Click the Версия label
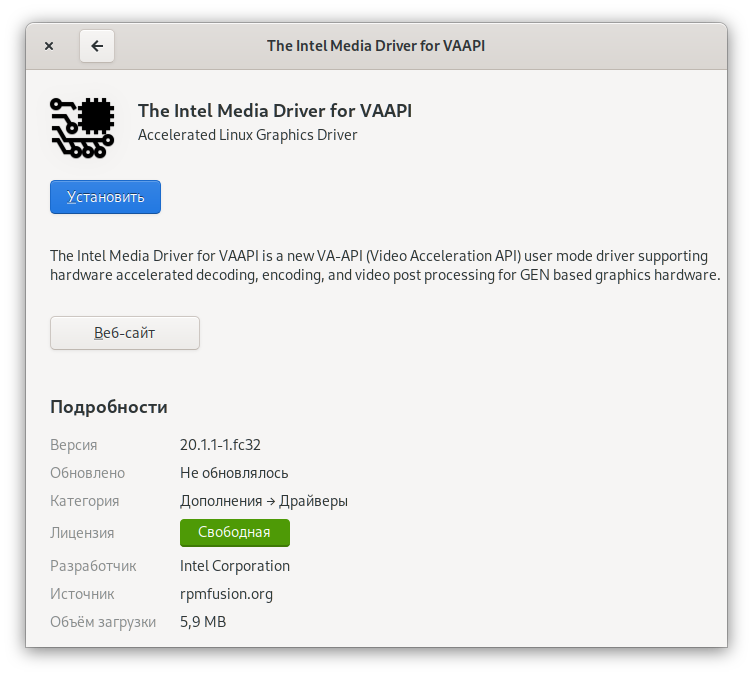This screenshot has width=753, height=676. pyautogui.click(x=73, y=445)
